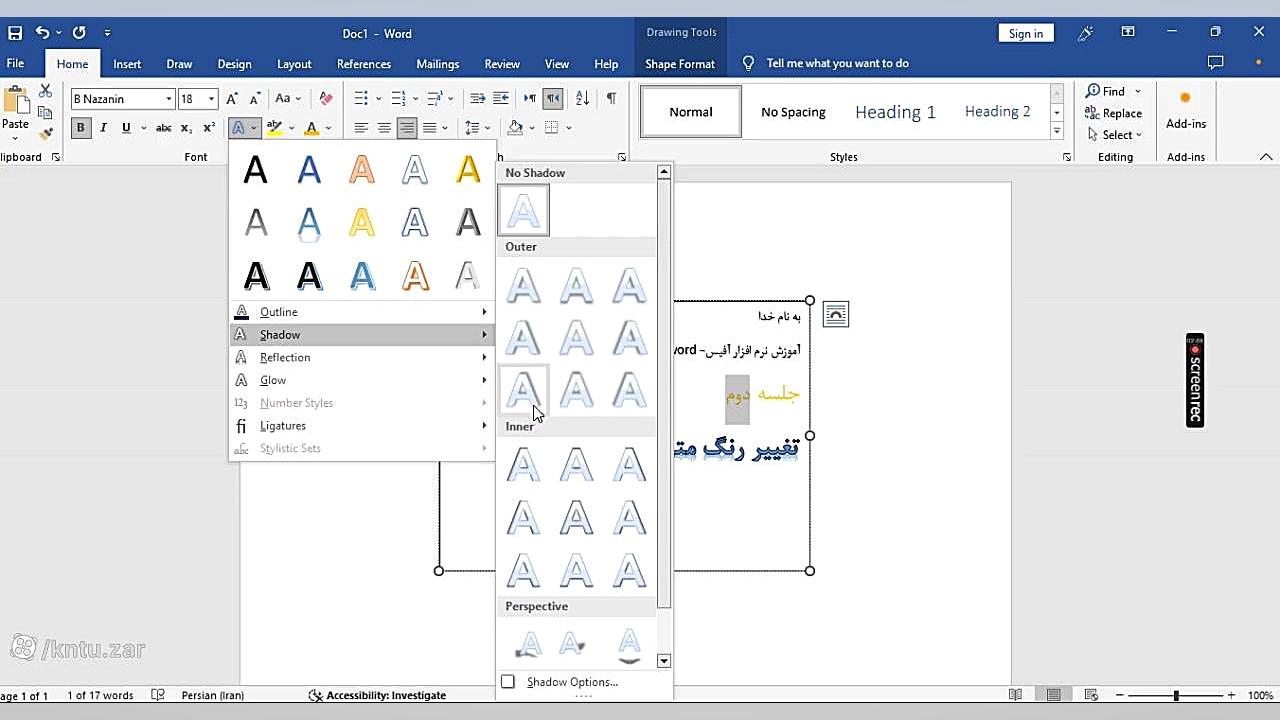Toggle Align Right paragraph button
The image size is (1280, 720).
pos(406,128)
